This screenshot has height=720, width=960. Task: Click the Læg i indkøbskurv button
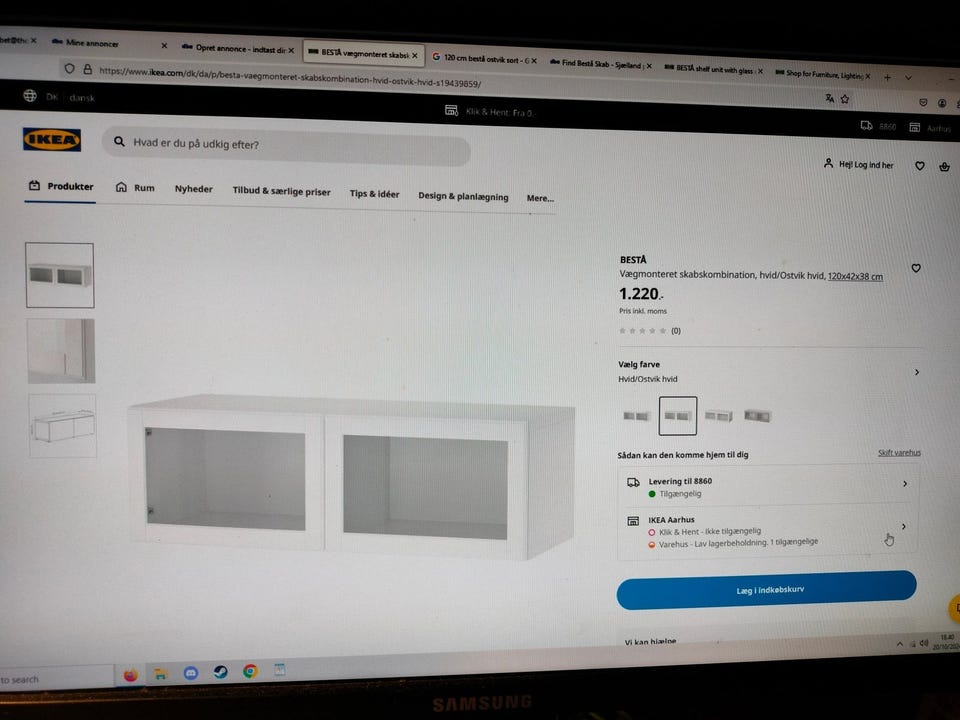(767, 590)
